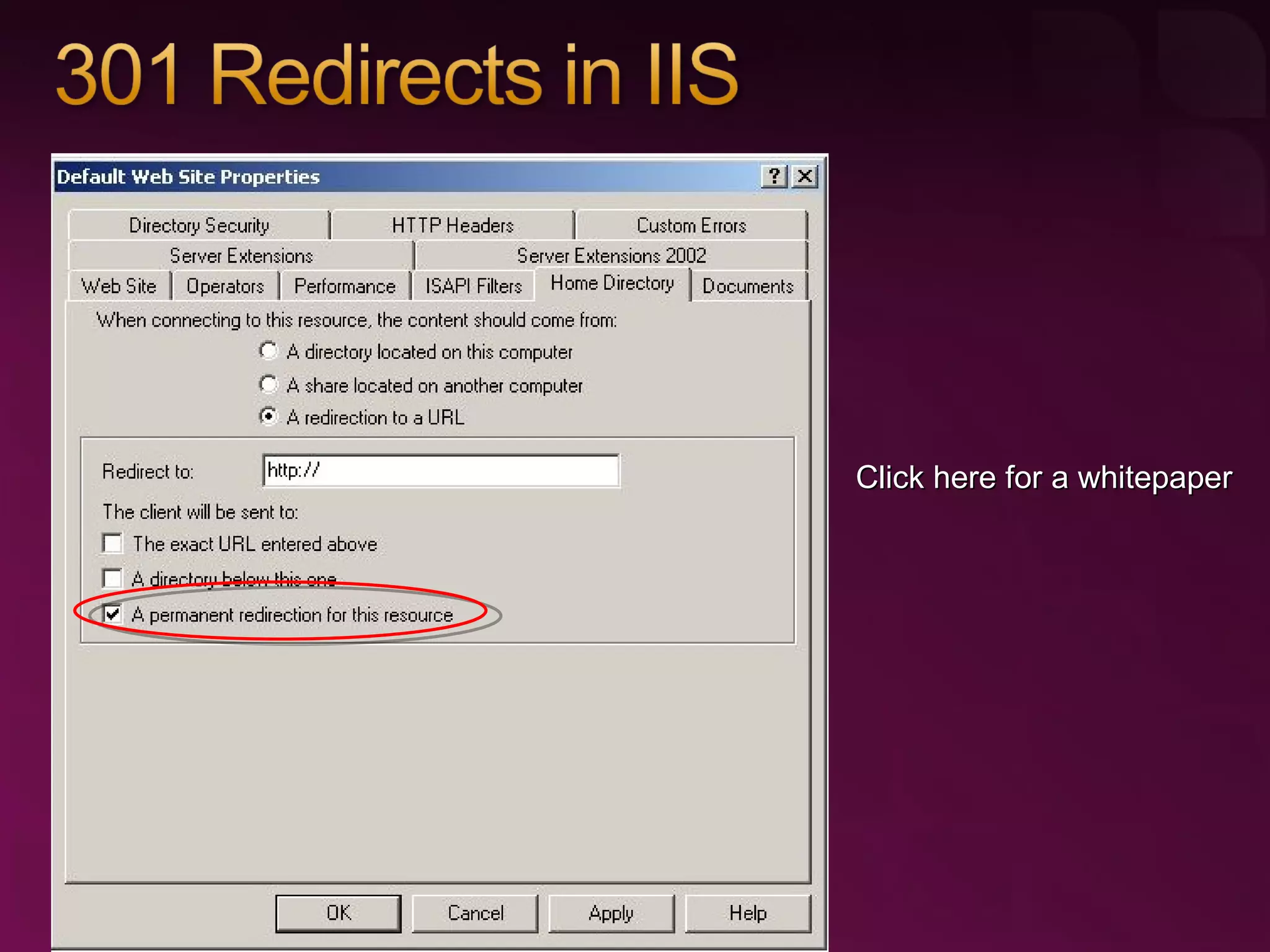Uncheck 'A permanent redirection for this resource'
The image size is (1270, 952).
click(113, 614)
